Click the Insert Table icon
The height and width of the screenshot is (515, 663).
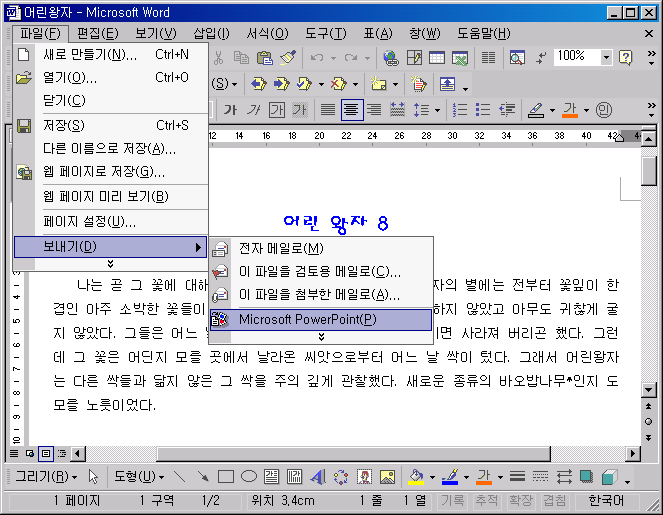click(x=437, y=58)
